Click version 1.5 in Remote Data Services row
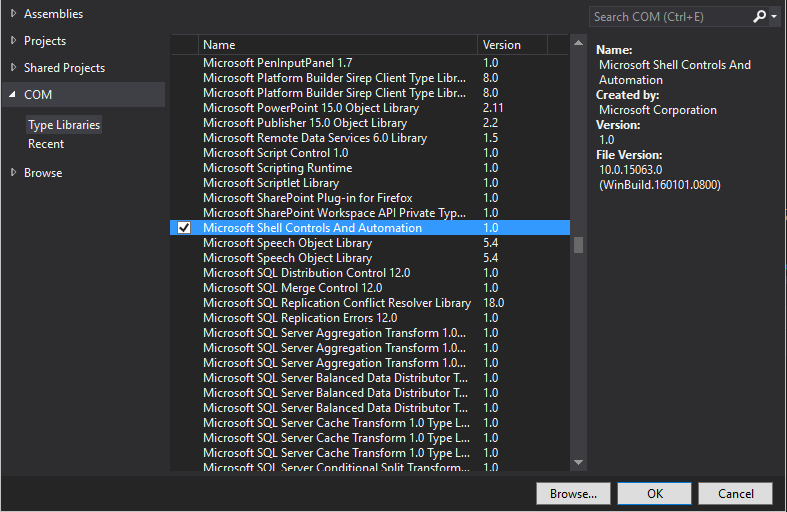This screenshot has width=787, height=512. tap(490, 138)
